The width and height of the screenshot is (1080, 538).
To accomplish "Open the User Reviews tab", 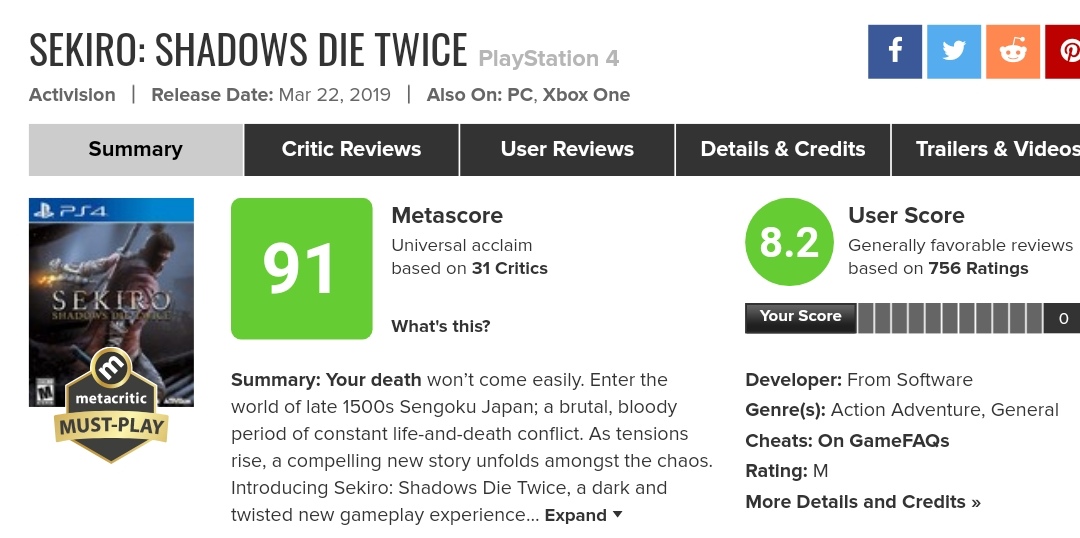I will coord(567,150).
